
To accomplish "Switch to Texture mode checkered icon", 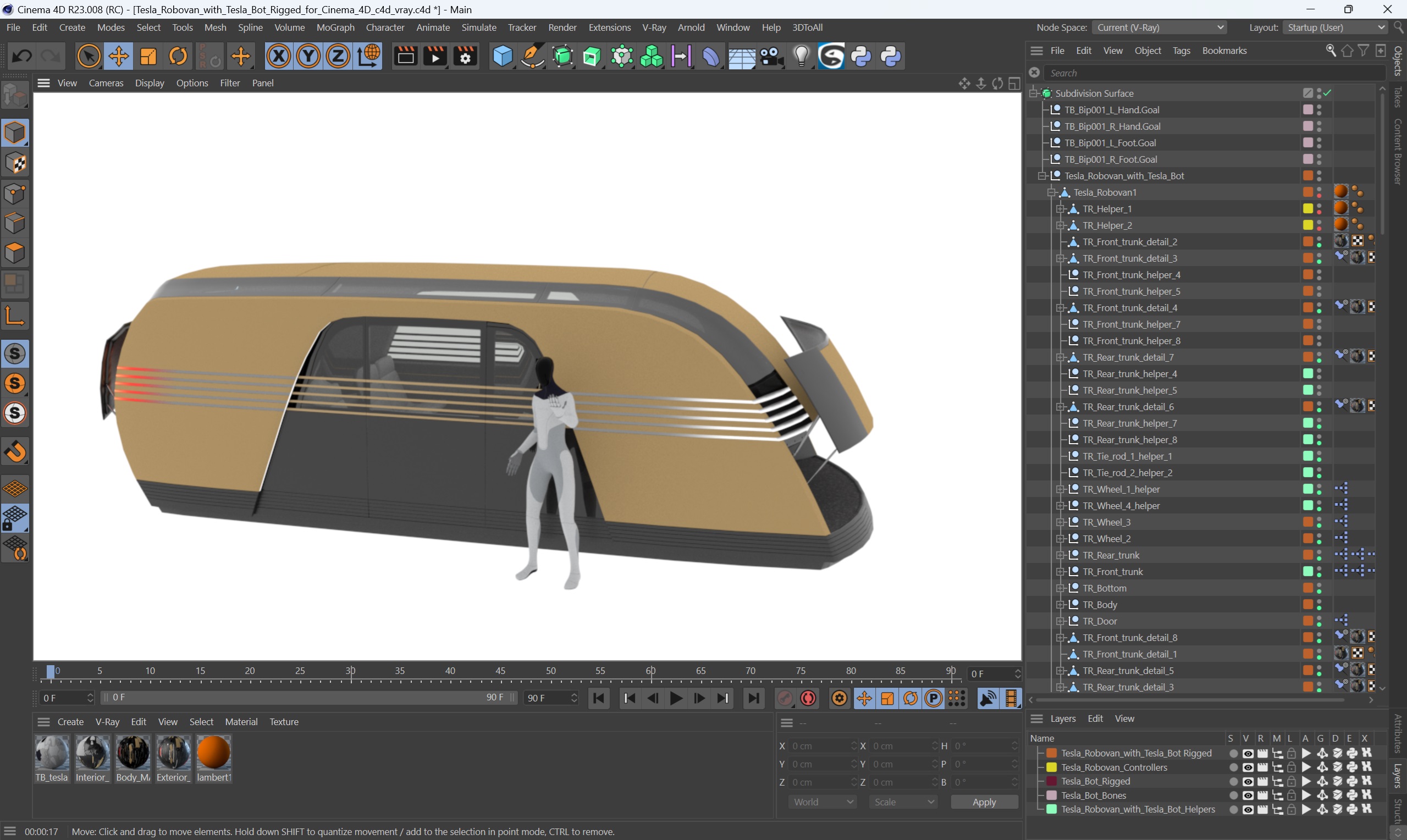I will [15, 163].
